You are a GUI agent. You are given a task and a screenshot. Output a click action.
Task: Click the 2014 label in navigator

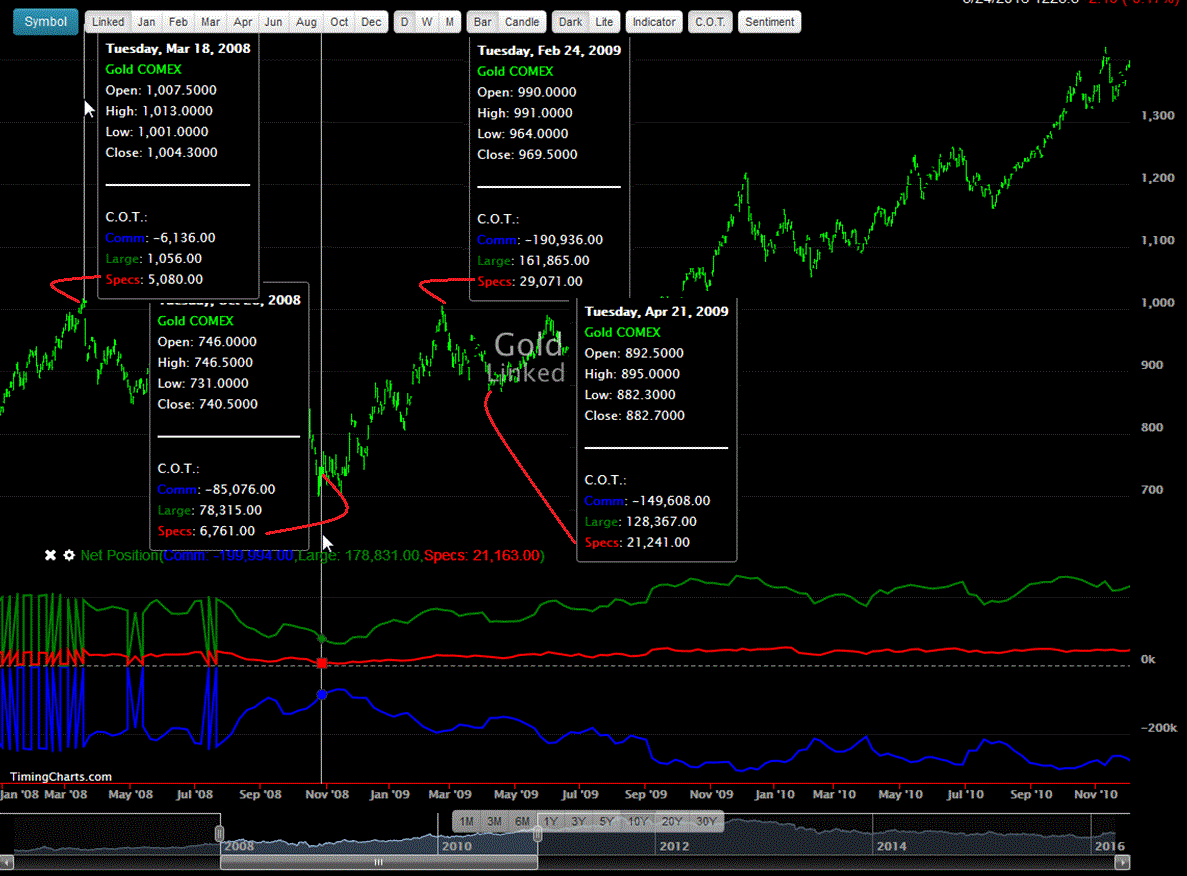coord(891,846)
